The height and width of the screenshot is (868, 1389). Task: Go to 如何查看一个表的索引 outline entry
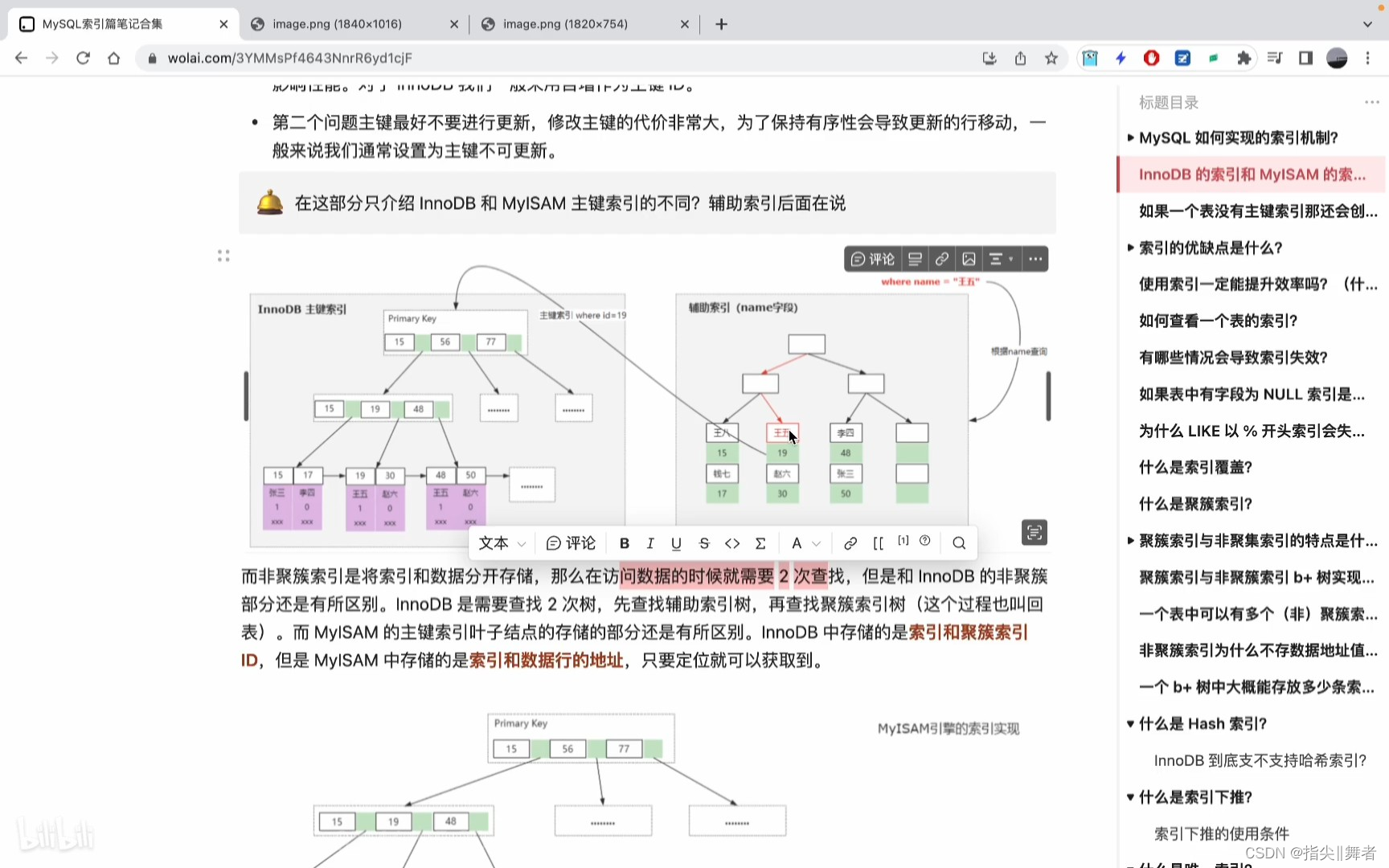1218,321
